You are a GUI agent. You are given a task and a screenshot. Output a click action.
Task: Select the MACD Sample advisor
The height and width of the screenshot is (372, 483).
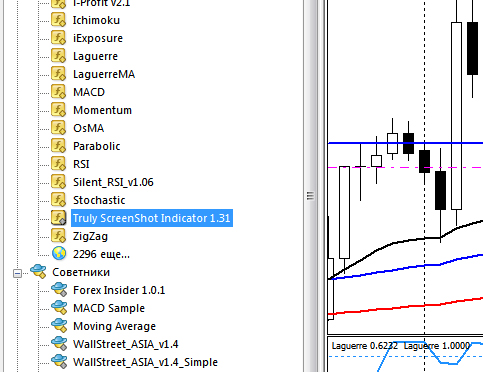[109, 308]
